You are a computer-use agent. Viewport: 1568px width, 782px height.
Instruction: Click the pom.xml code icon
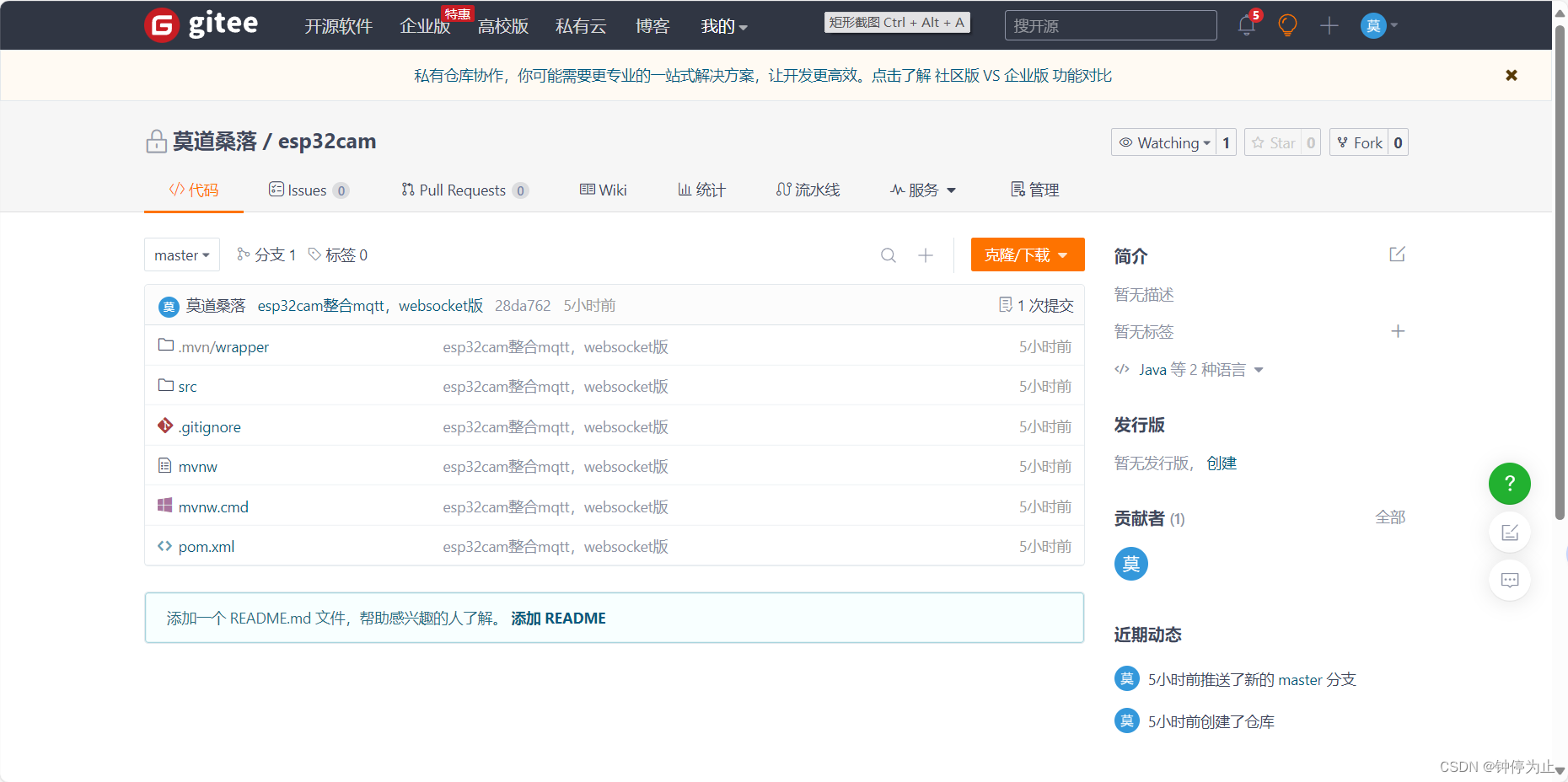165,546
